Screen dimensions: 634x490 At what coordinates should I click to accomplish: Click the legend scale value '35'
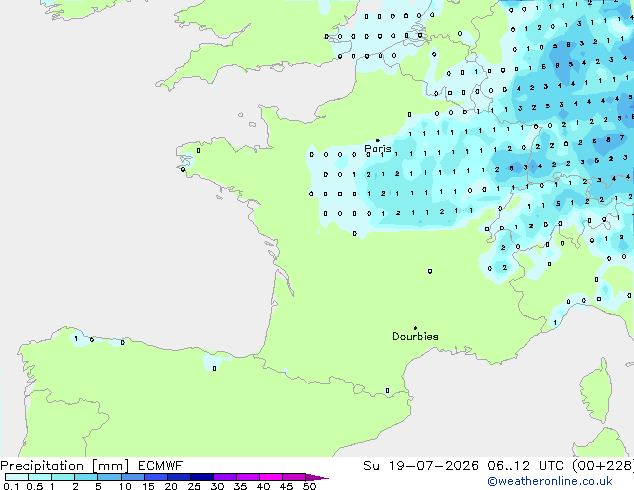(x=240, y=486)
